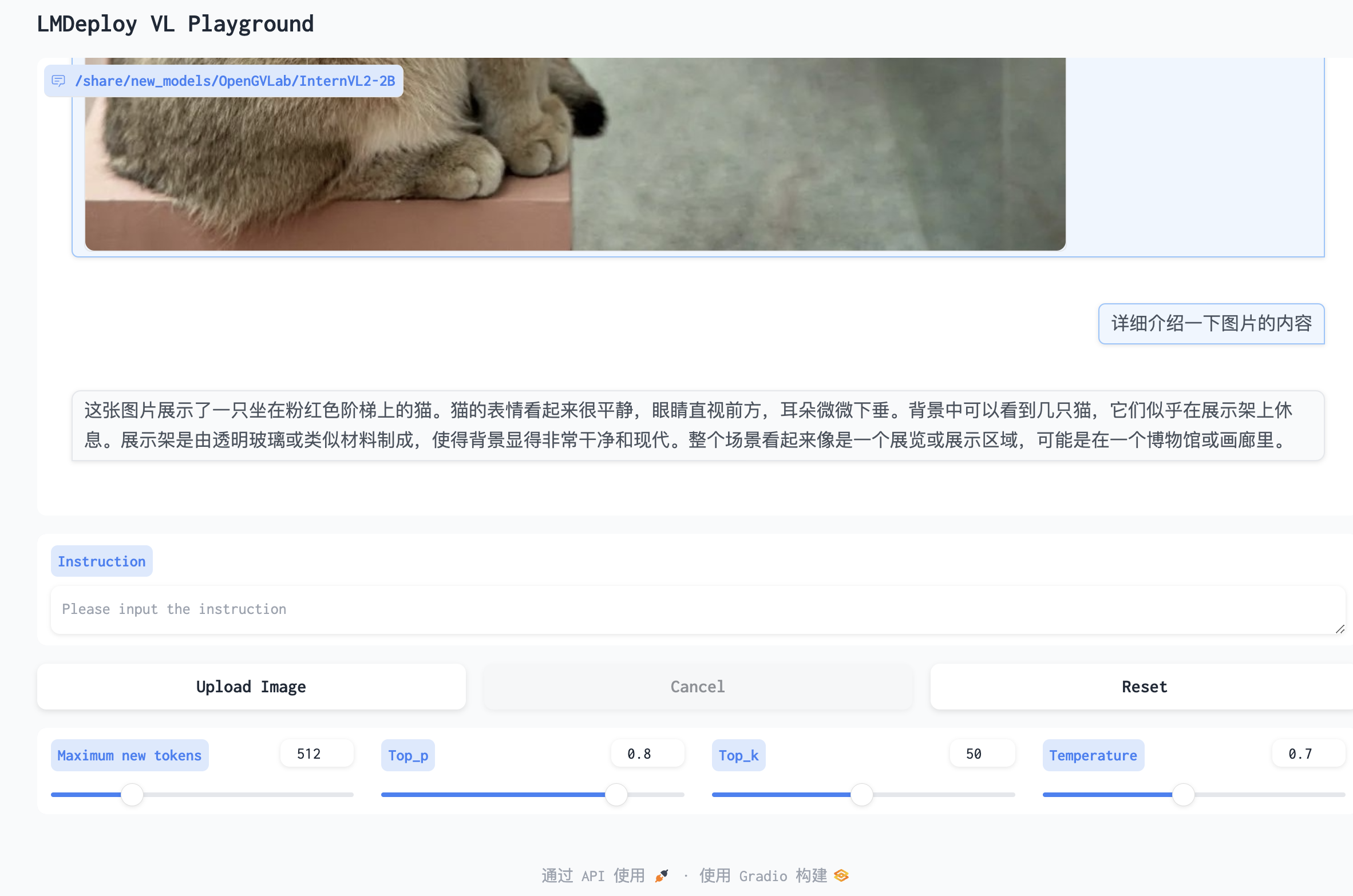This screenshot has width=1353, height=896.
Task: Click the user message 详细介绍一下图片的内容
Action: 1211,323
